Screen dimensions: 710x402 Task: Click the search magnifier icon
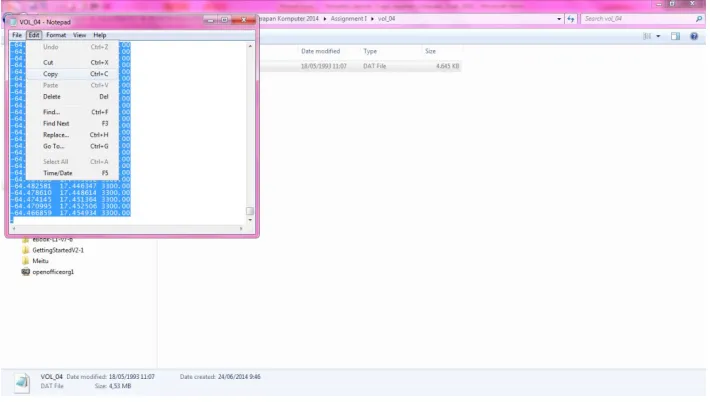[699, 19]
